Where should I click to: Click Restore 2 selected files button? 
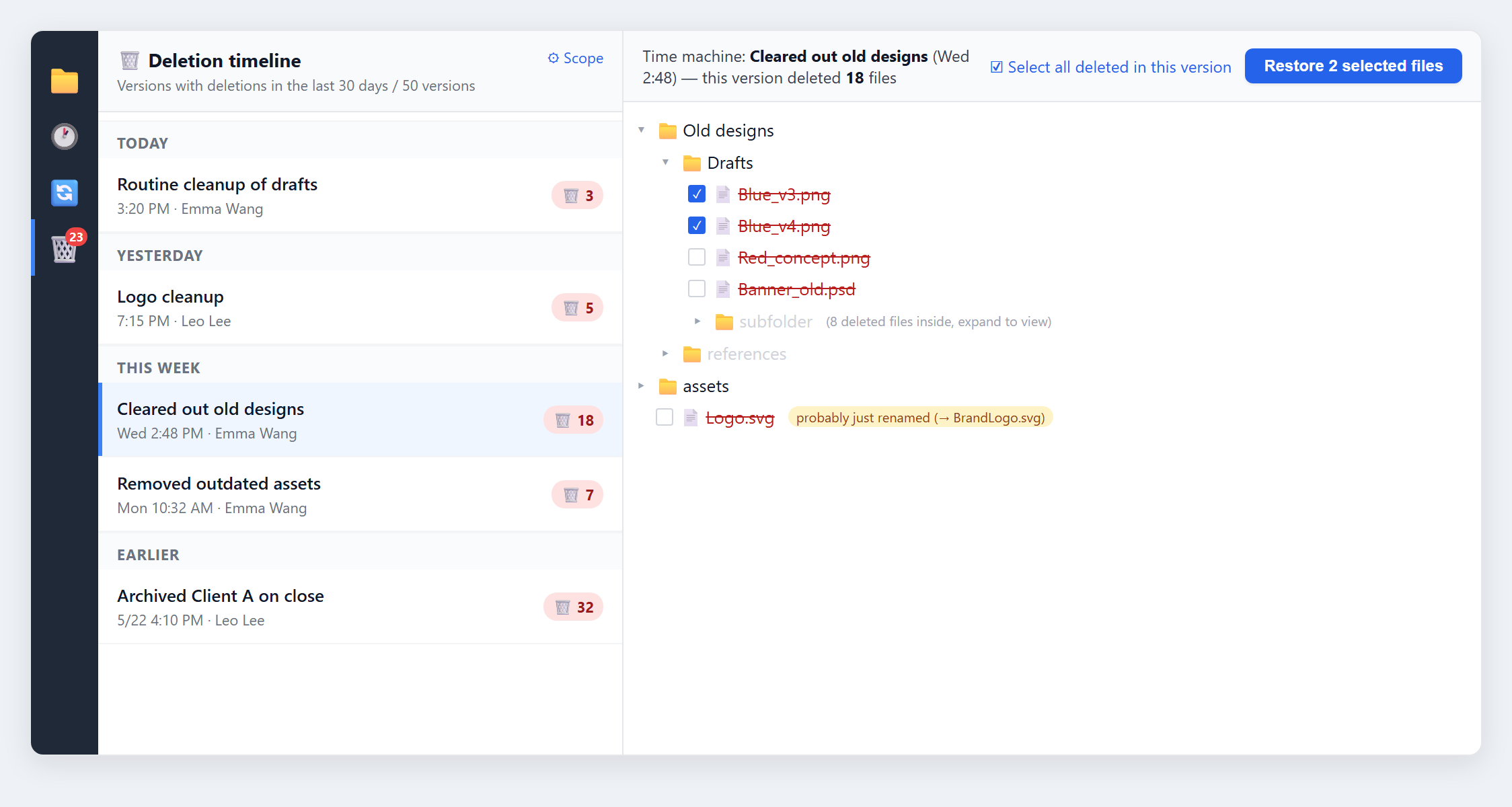[x=1353, y=66]
